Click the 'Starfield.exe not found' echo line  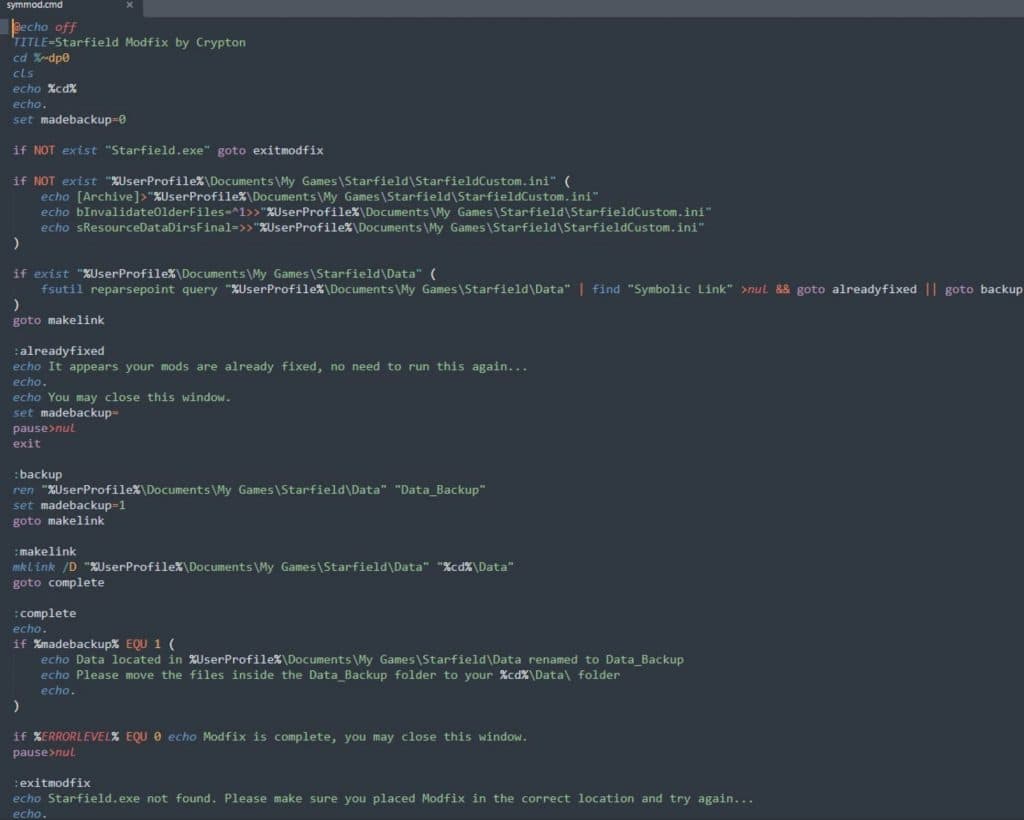point(382,798)
